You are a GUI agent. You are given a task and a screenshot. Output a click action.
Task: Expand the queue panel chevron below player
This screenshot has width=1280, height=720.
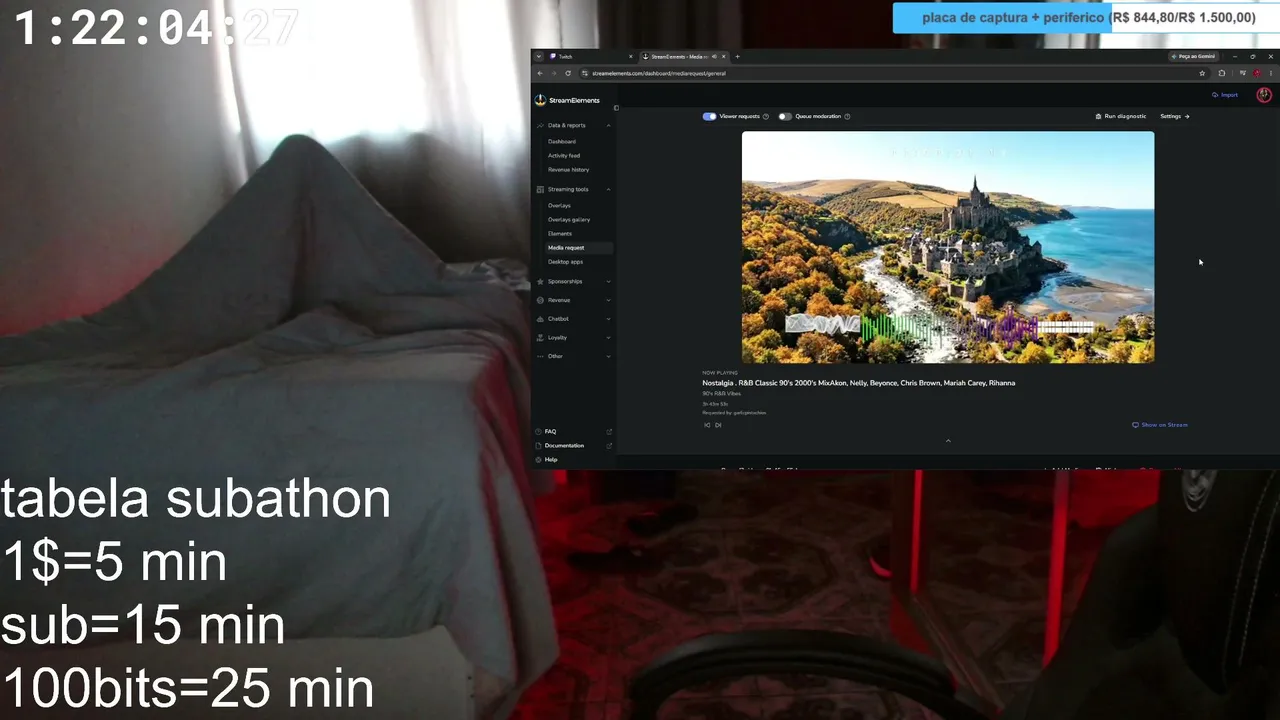click(x=948, y=441)
